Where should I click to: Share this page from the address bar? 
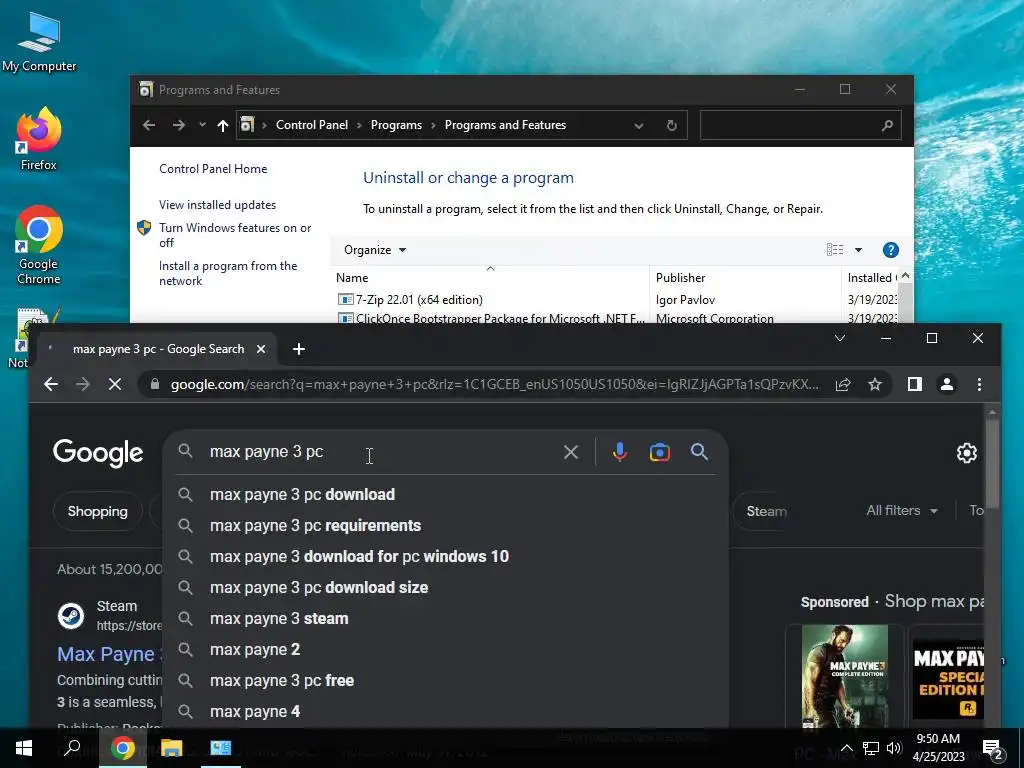843,384
